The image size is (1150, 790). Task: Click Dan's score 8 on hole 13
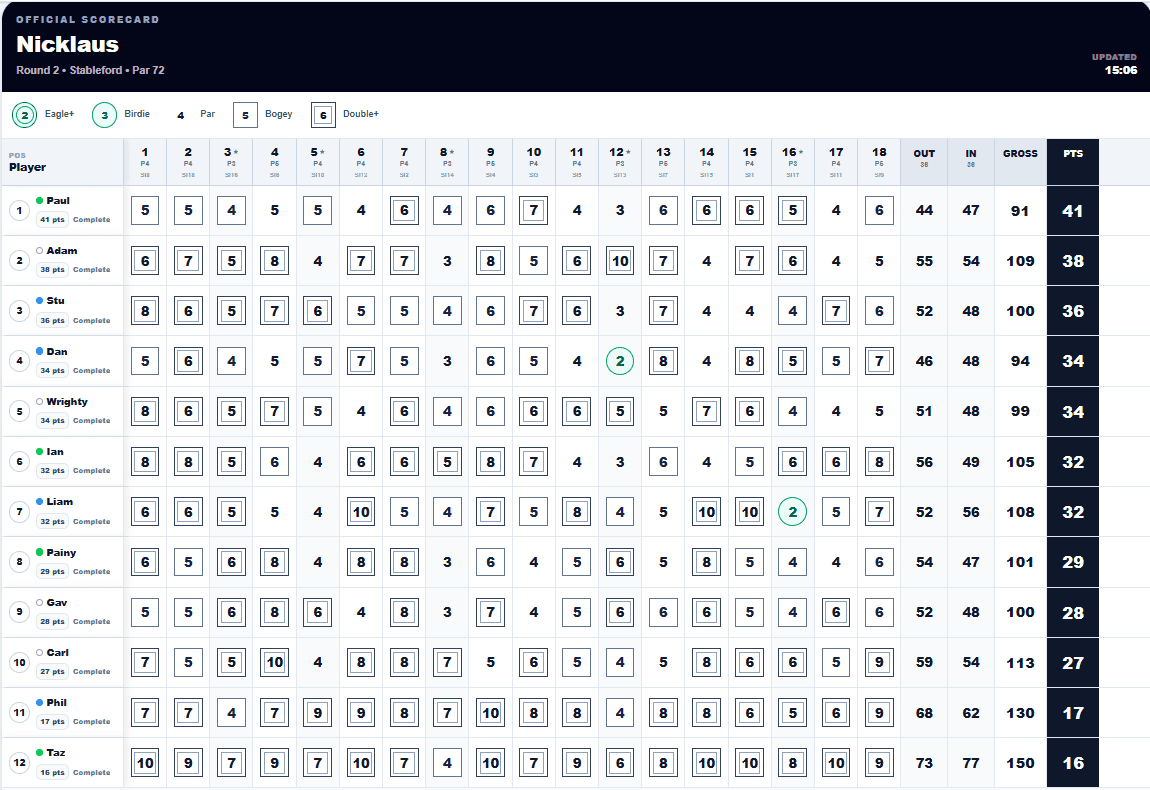pyautogui.click(x=663, y=361)
